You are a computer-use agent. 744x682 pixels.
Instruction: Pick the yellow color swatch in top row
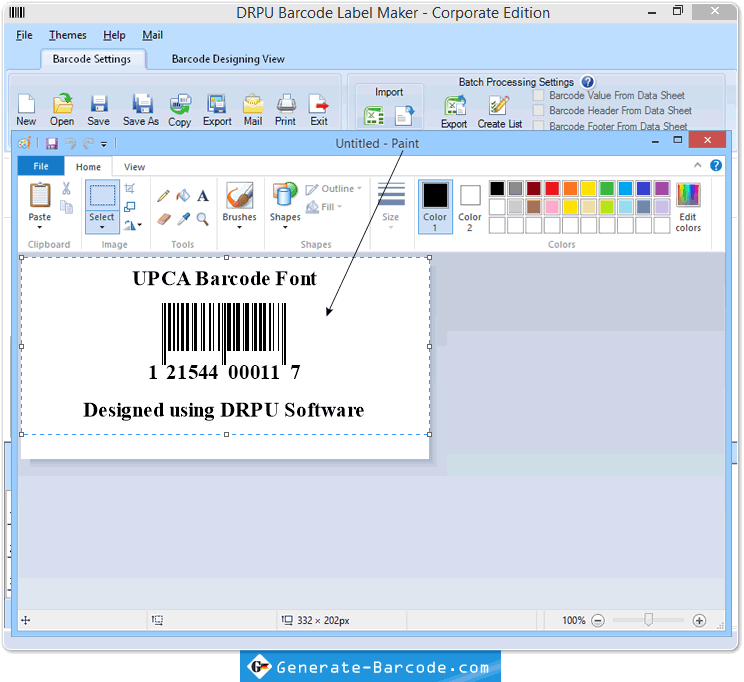[588, 188]
